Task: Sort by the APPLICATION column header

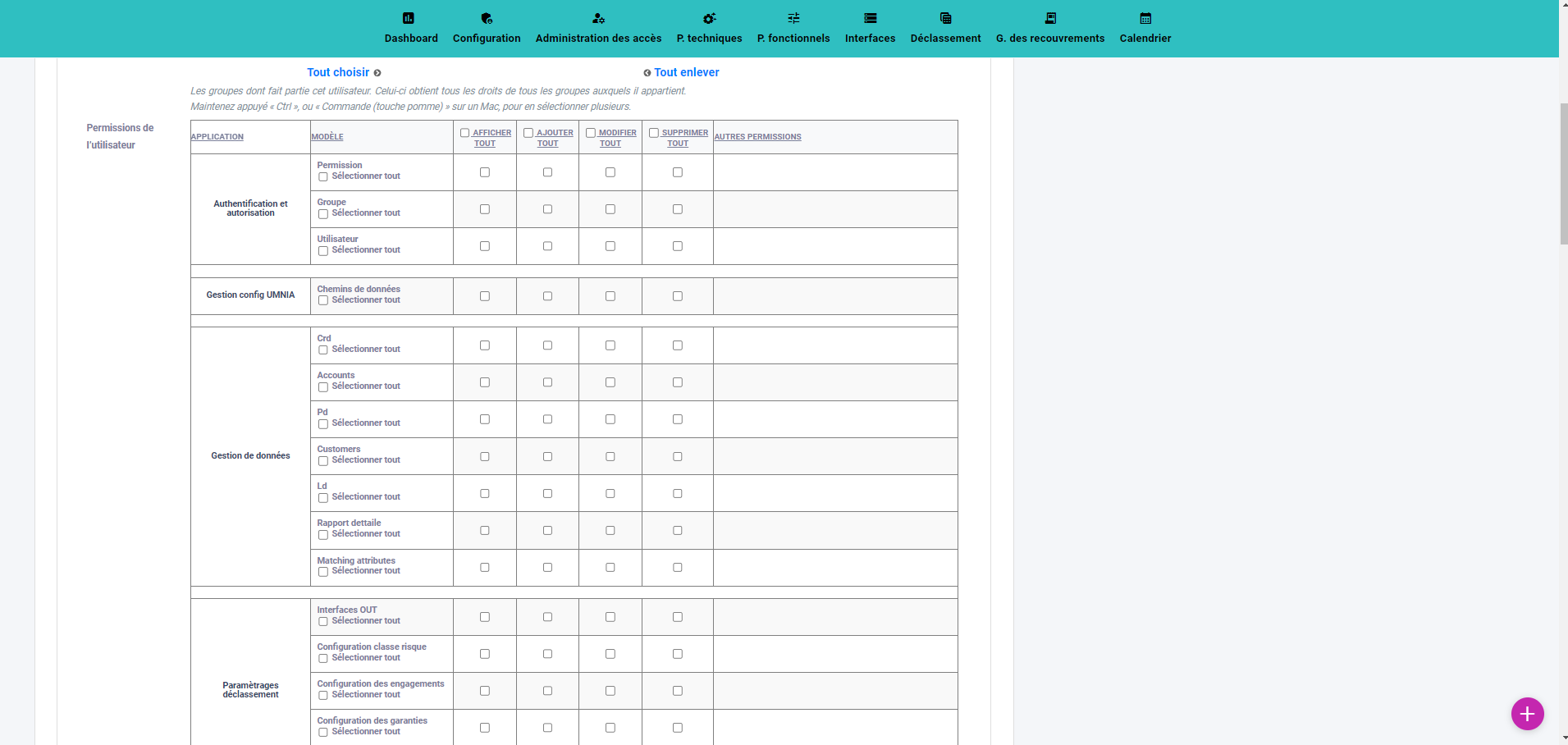Action: pos(217,137)
